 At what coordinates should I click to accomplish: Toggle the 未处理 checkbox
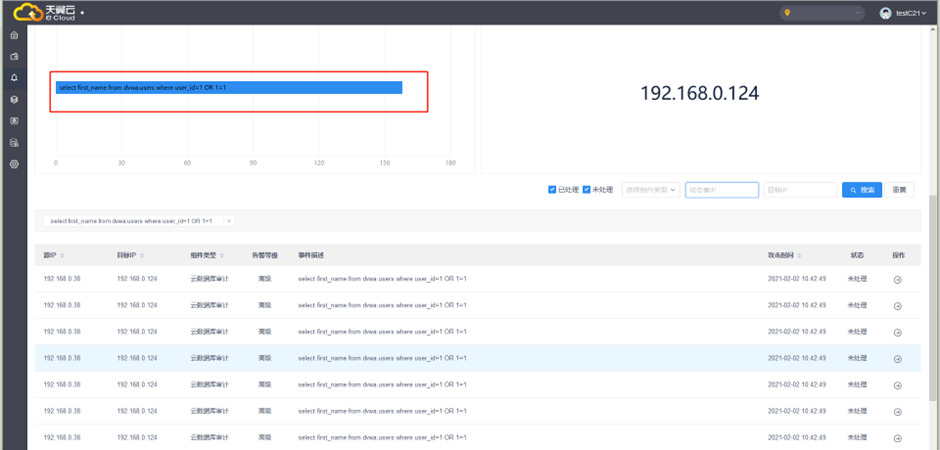point(587,190)
